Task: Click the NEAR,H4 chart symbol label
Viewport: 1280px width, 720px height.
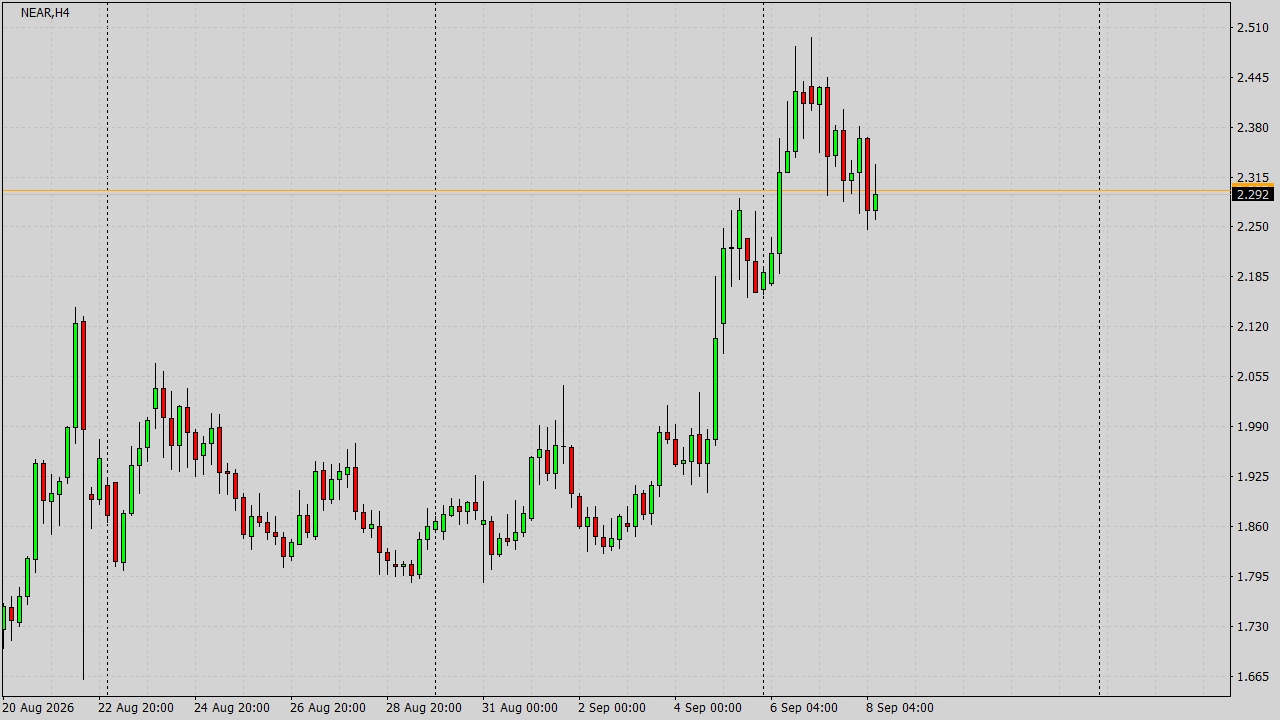Action: (45, 13)
